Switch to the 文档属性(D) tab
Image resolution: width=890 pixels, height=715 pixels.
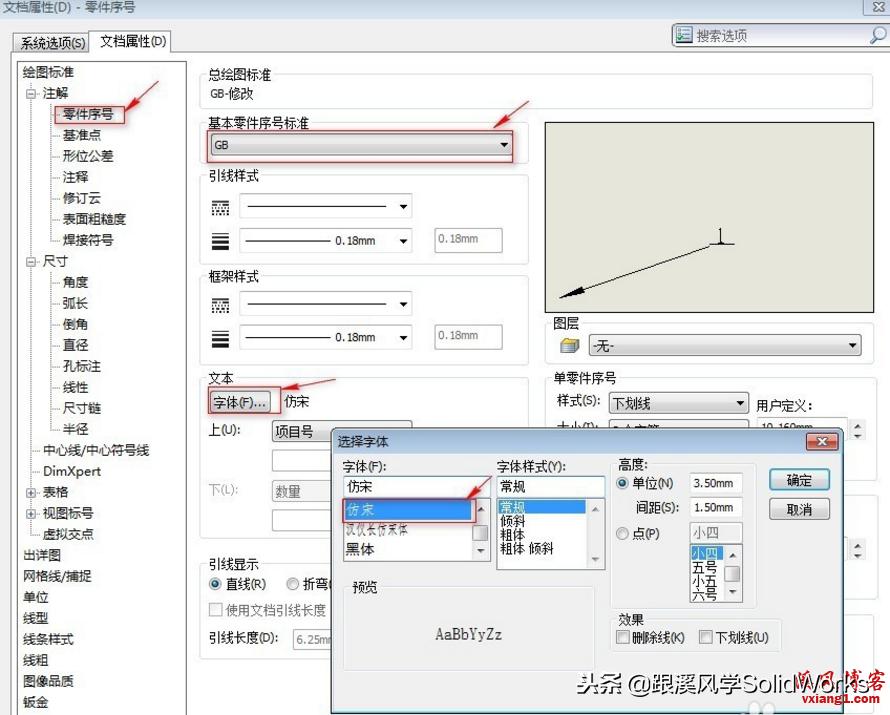coord(131,42)
